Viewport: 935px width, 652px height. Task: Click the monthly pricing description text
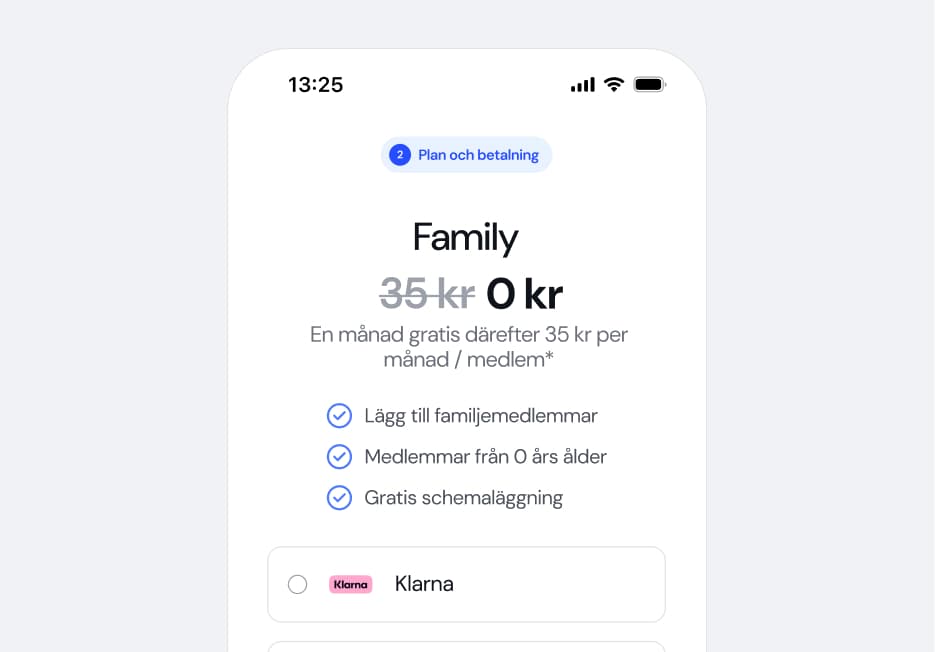(x=466, y=346)
